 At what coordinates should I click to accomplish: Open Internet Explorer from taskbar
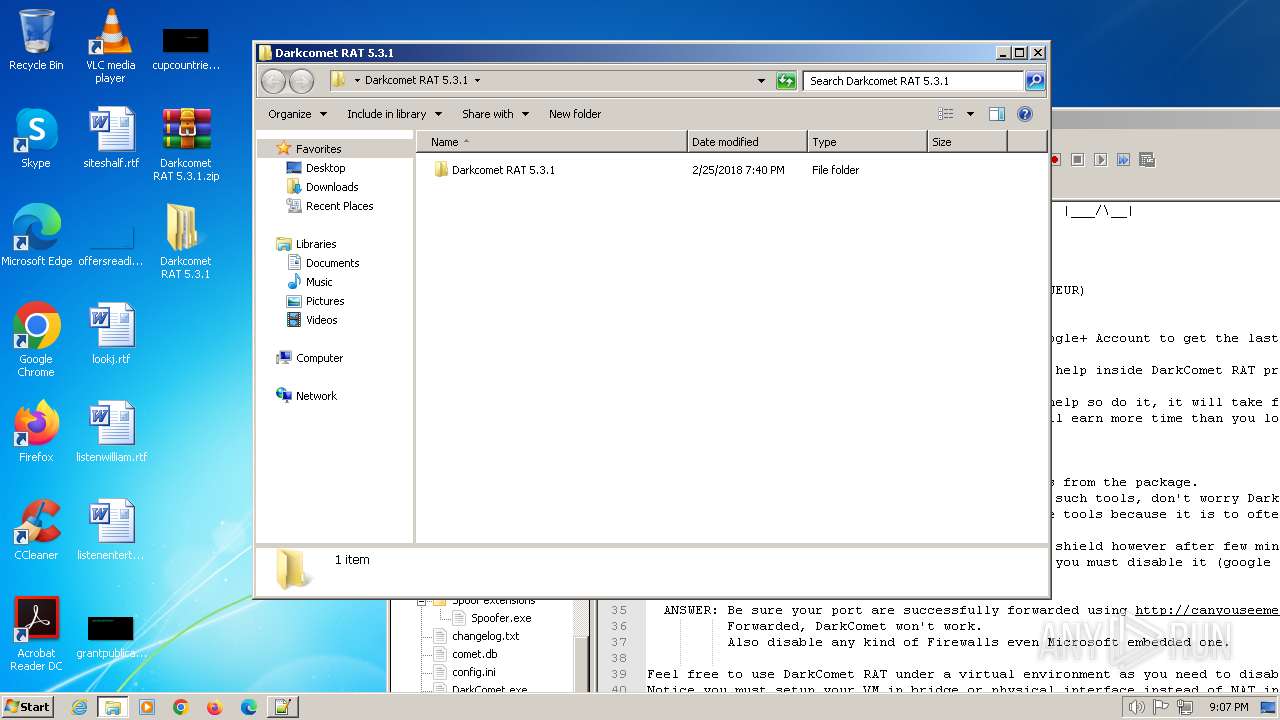(79, 707)
